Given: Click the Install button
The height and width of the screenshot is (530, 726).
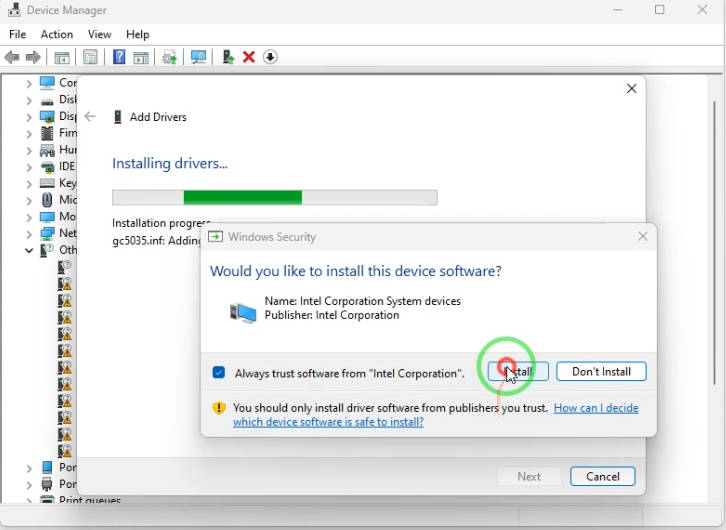Looking at the screenshot, I should [518, 372].
